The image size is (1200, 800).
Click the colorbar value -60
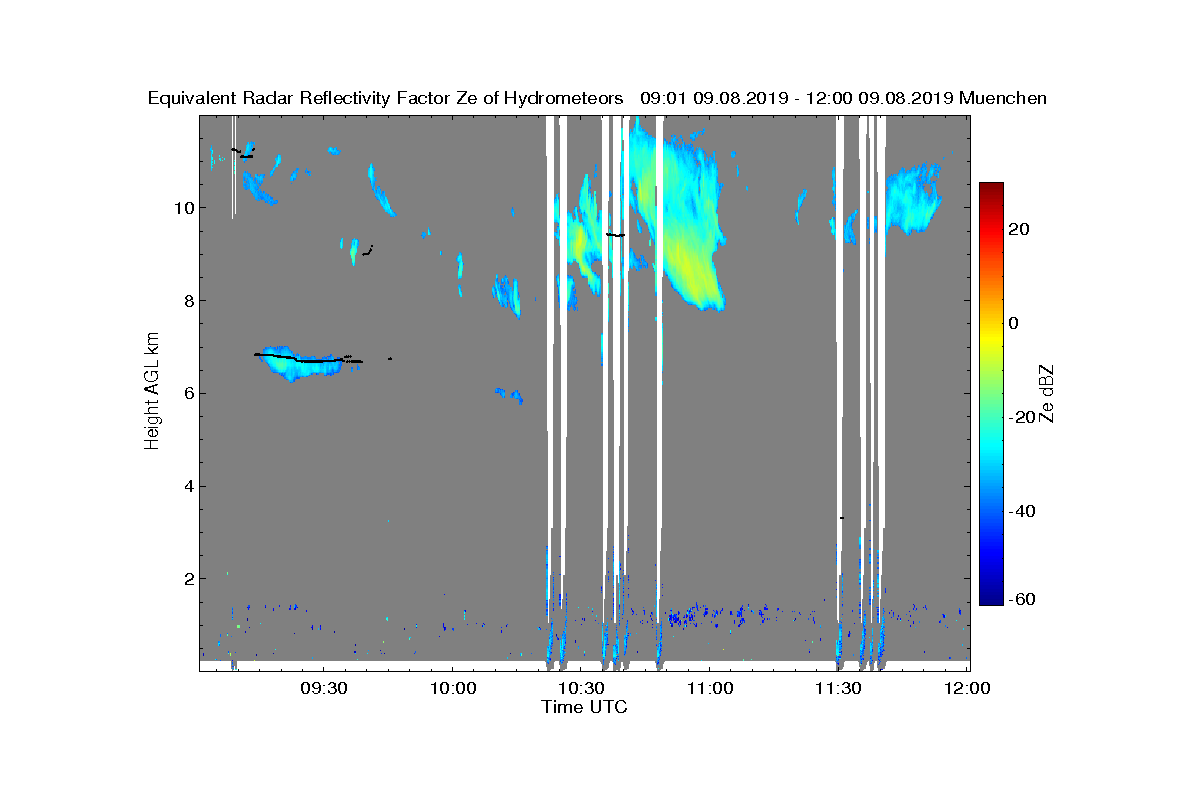click(1020, 599)
